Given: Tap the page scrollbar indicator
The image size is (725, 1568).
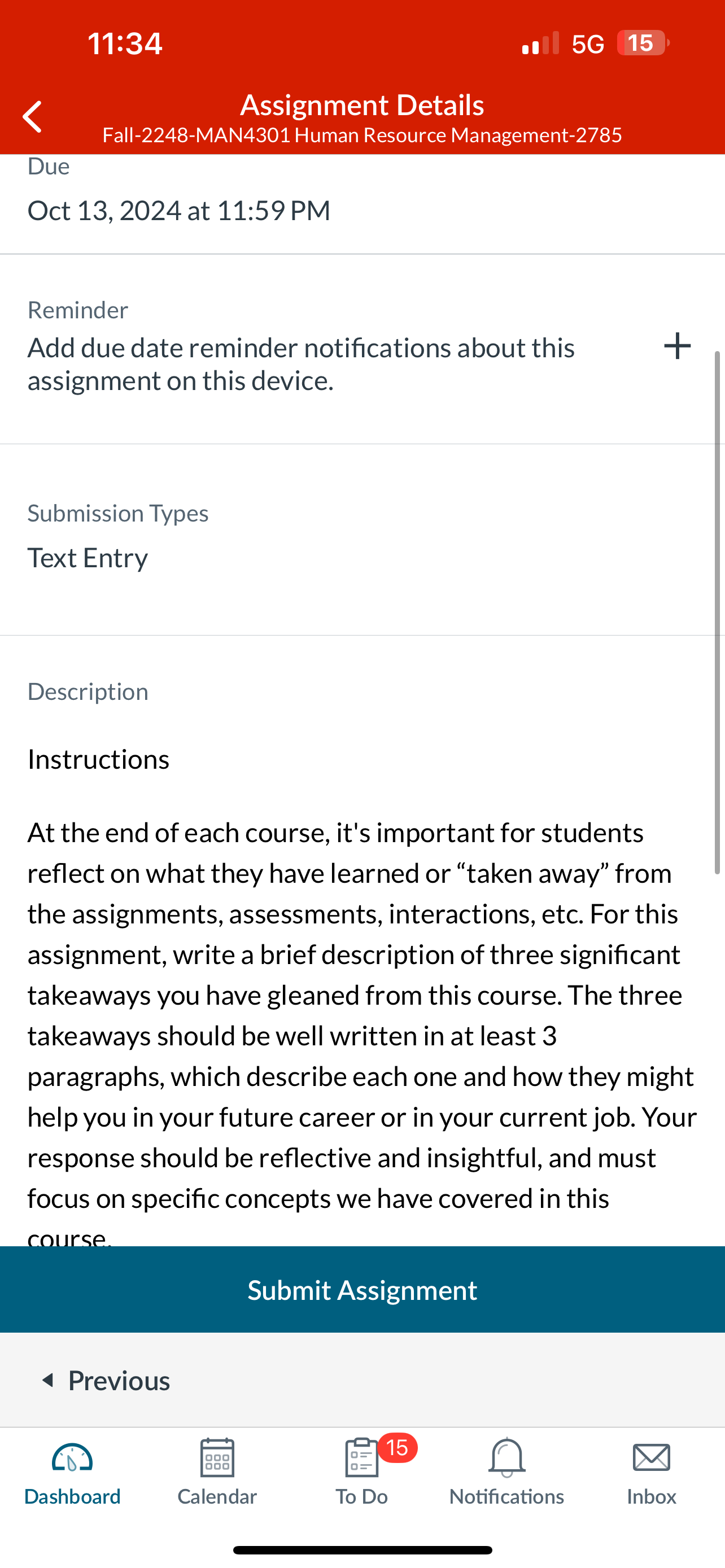Looking at the screenshot, I should tap(717, 612).
